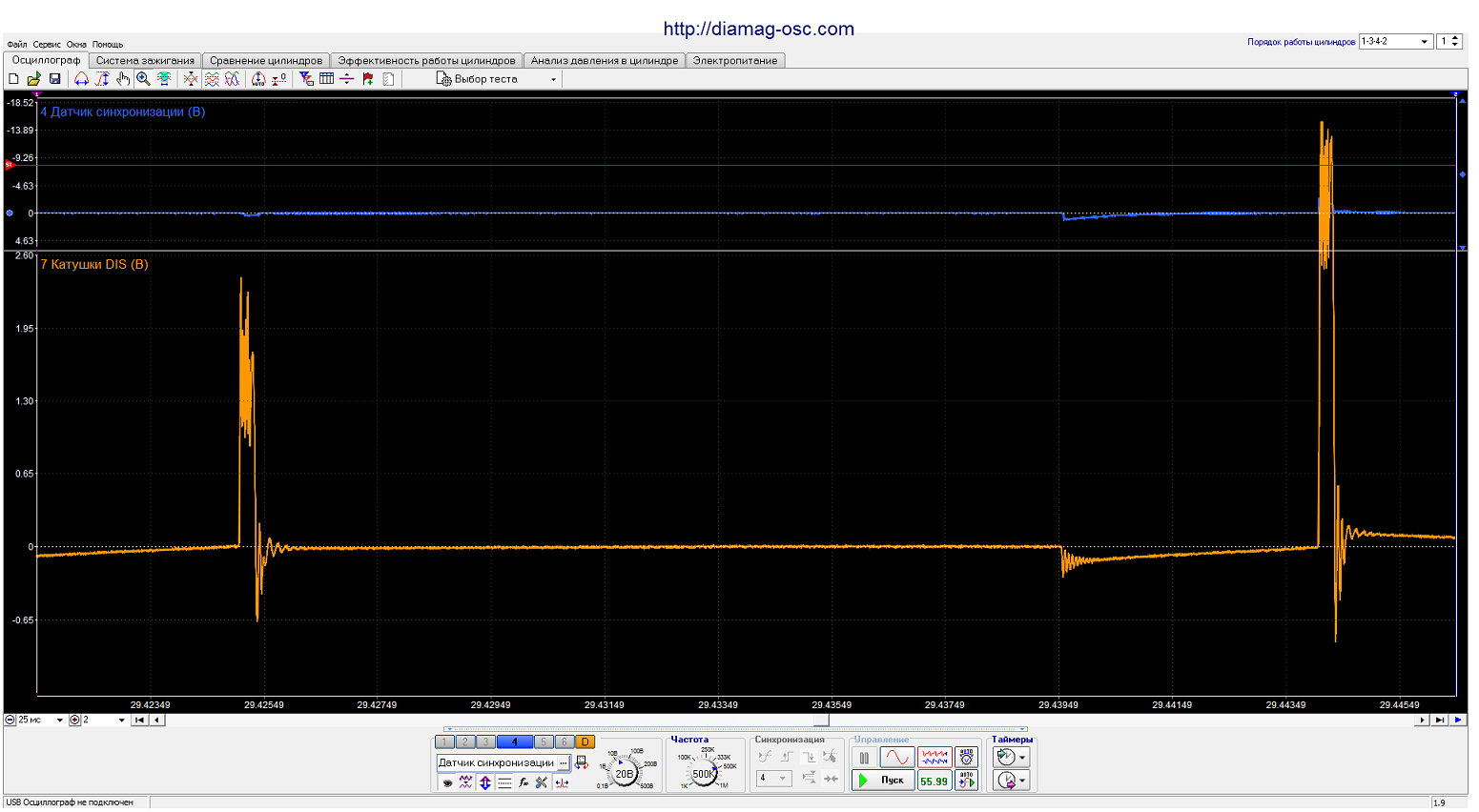
Task: Switch to Система зажигания tab
Action: click(145, 60)
